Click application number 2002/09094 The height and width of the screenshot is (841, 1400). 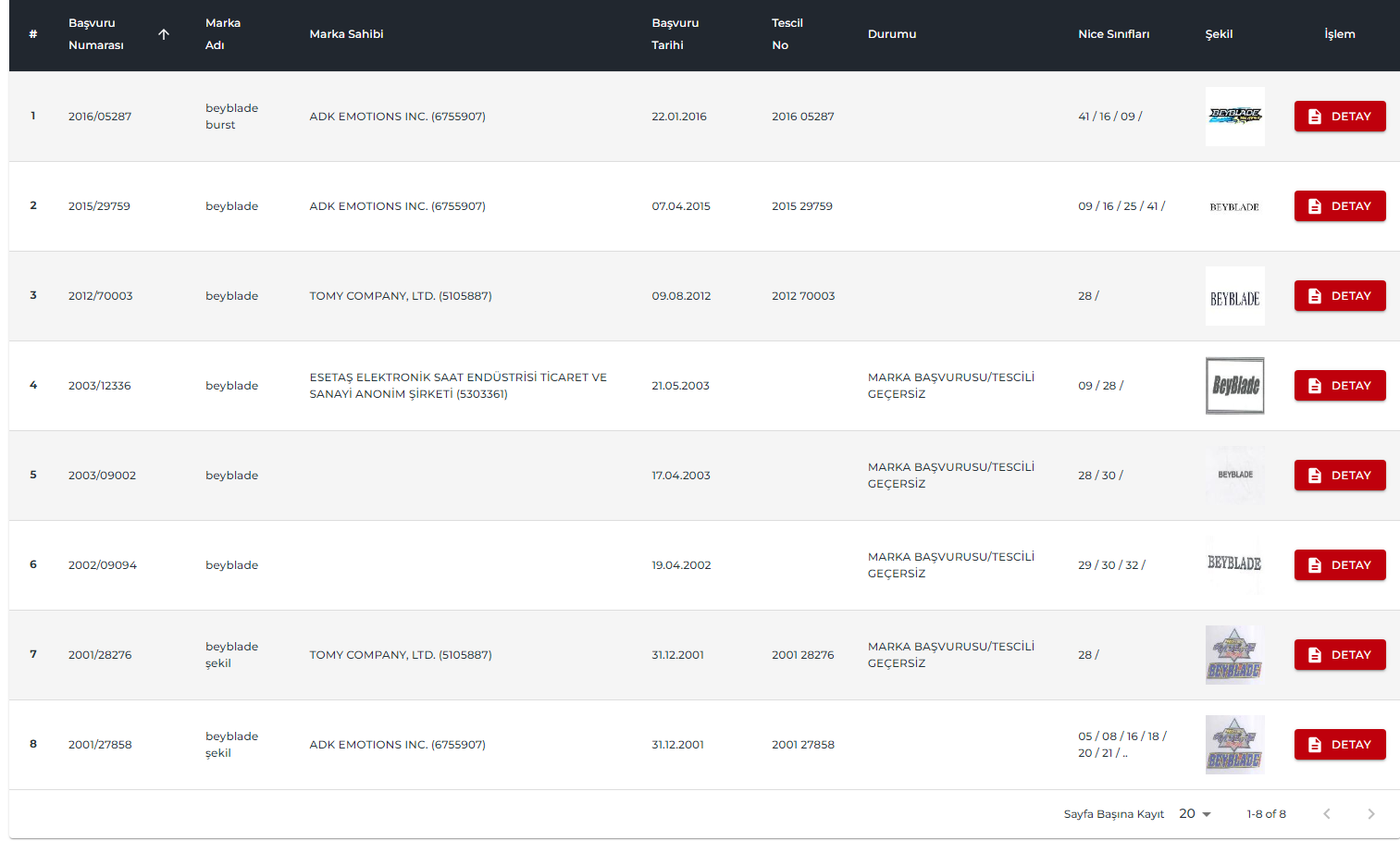(x=103, y=565)
